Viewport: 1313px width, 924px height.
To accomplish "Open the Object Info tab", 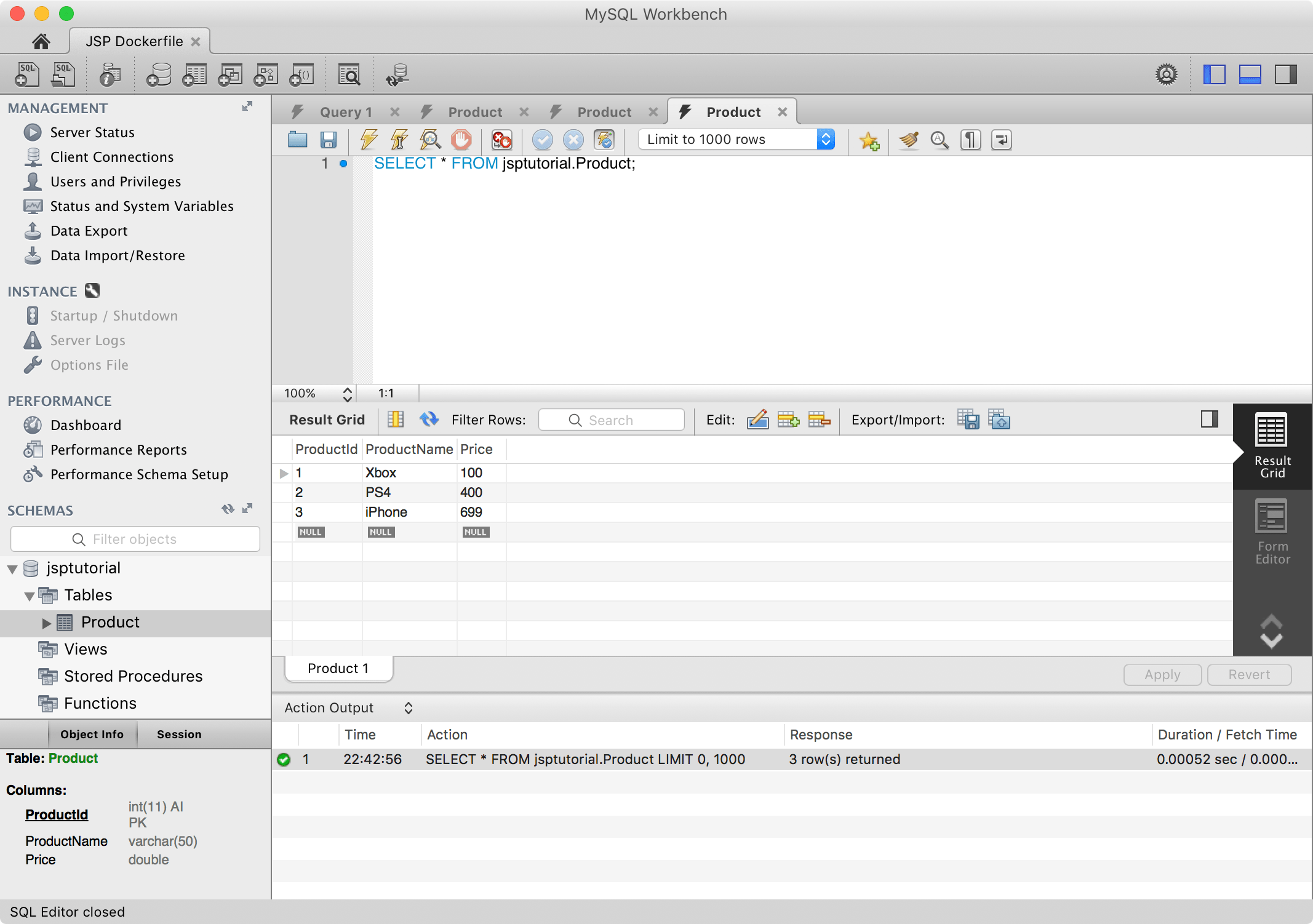I will click(x=92, y=735).
